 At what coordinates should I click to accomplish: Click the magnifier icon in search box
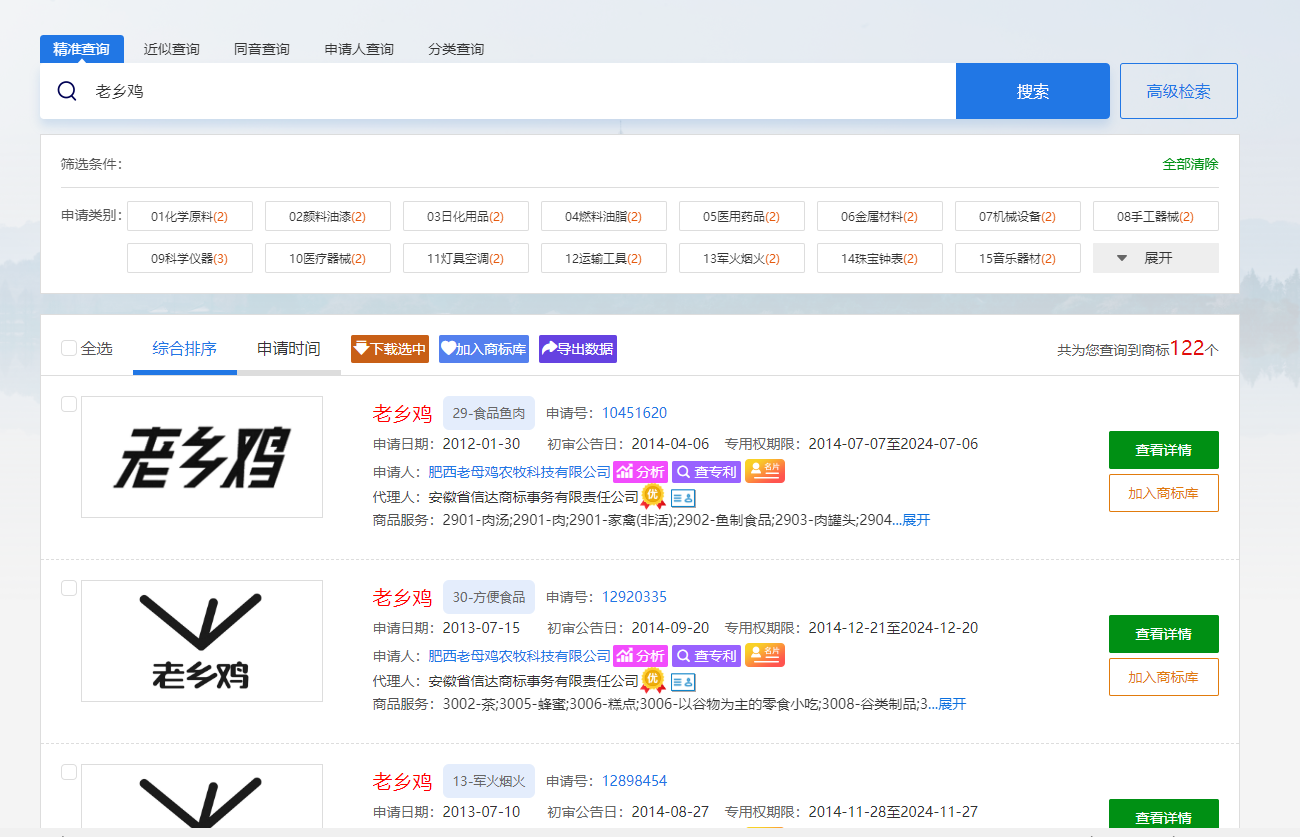click(x=67, y=91)
